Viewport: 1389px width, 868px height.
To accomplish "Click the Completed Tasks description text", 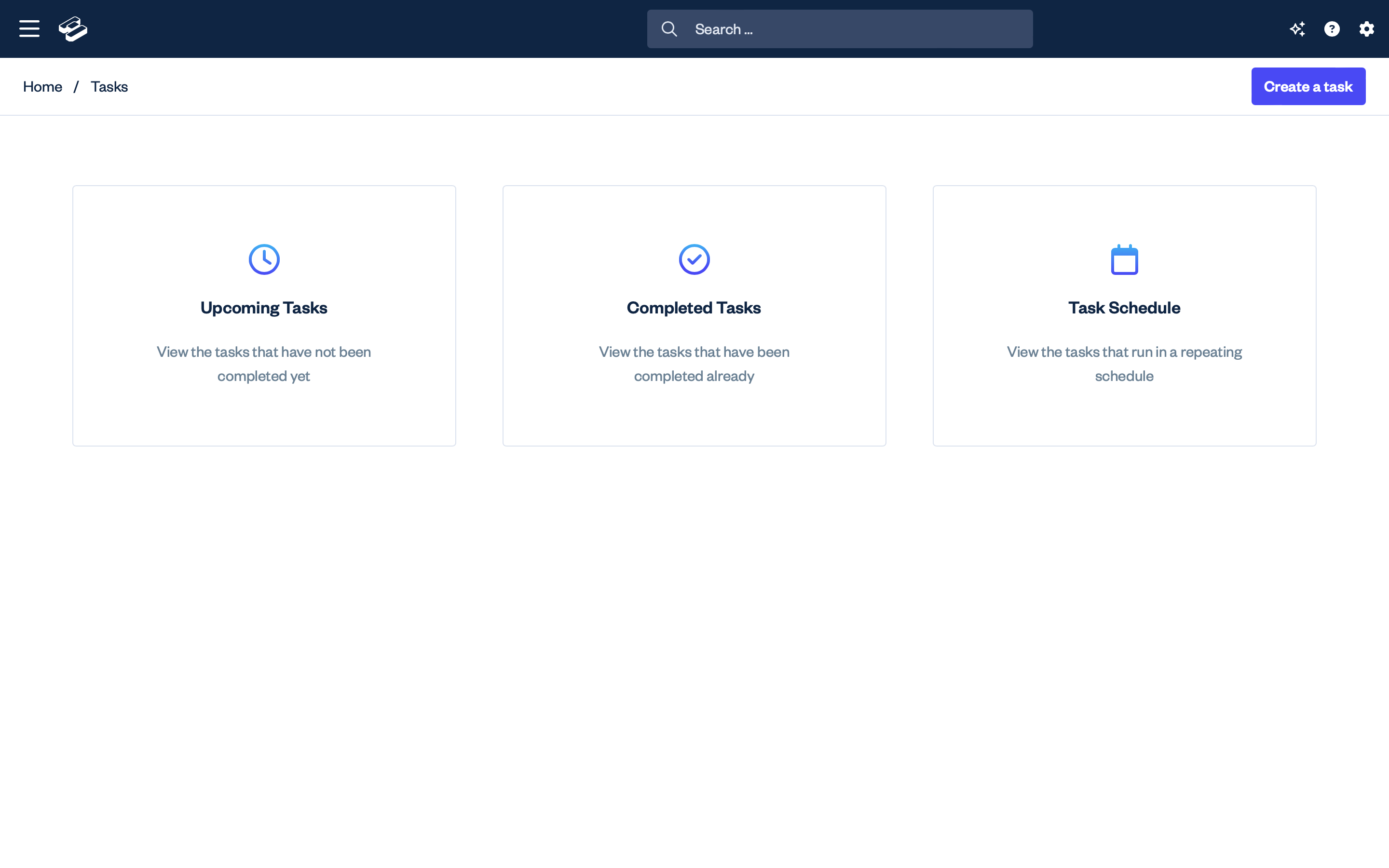I will click(x=694, y=364).
